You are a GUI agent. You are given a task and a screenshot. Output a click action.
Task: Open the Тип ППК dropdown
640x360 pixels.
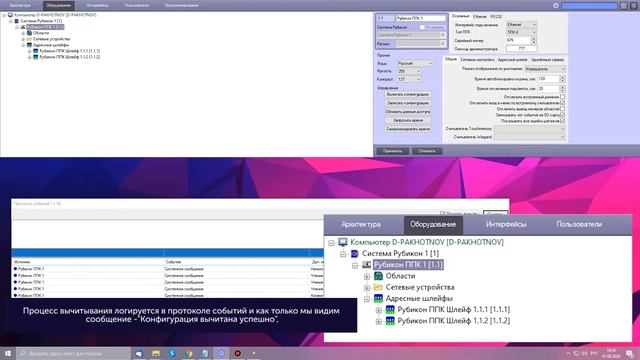[x=521, y=32]
